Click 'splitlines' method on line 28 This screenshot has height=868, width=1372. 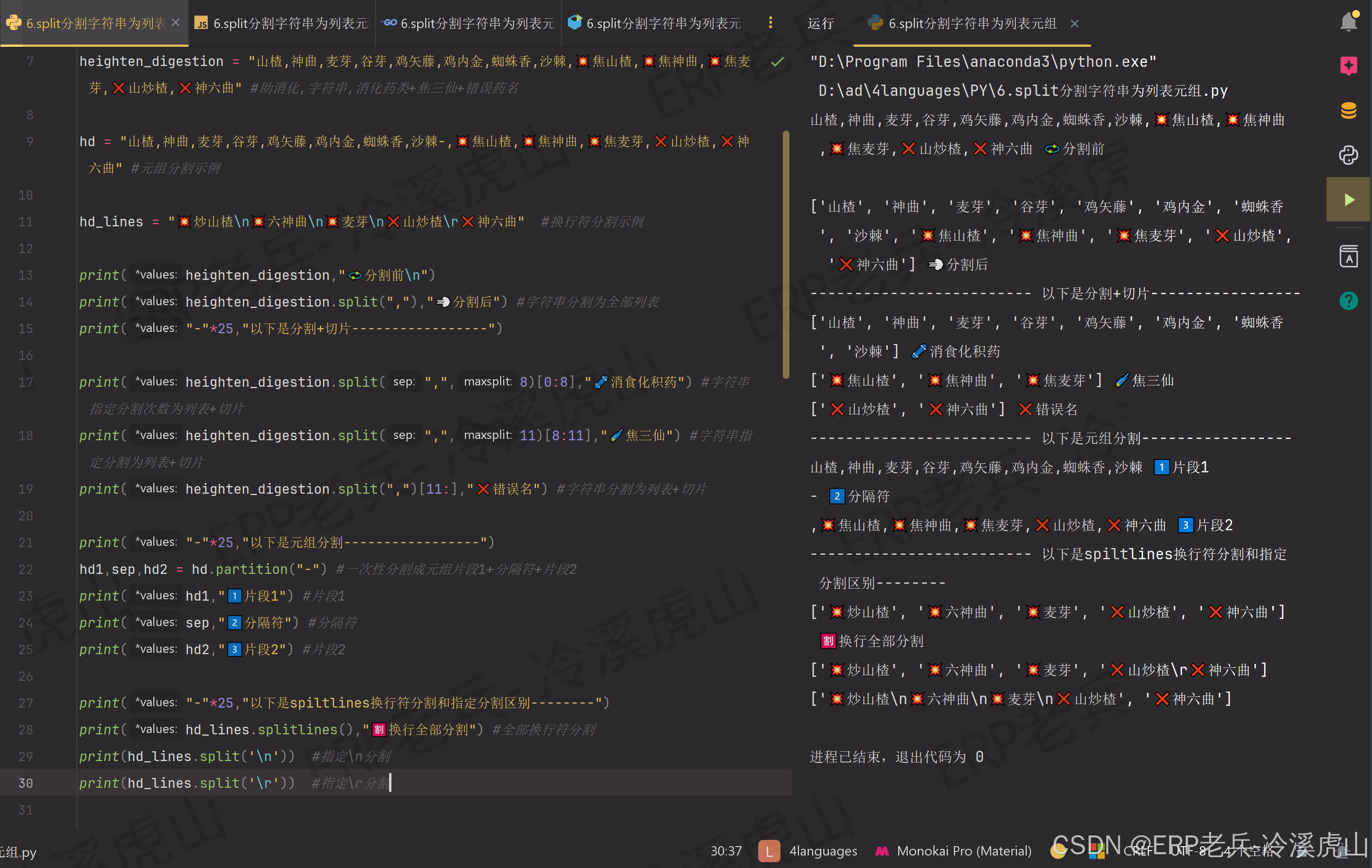click(x=297, y=729)
